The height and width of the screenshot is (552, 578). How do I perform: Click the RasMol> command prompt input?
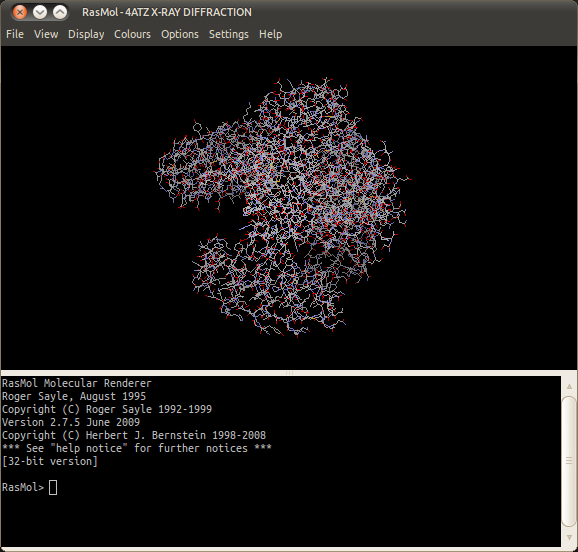pos(53,487)
